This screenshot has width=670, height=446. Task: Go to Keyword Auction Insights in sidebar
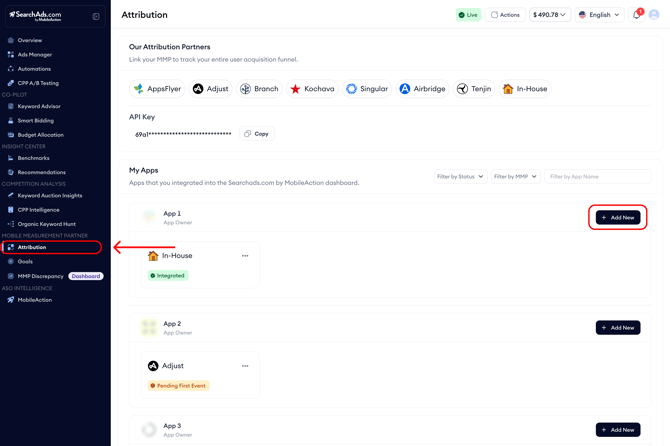pyautogui.click(x=50, y=196)
